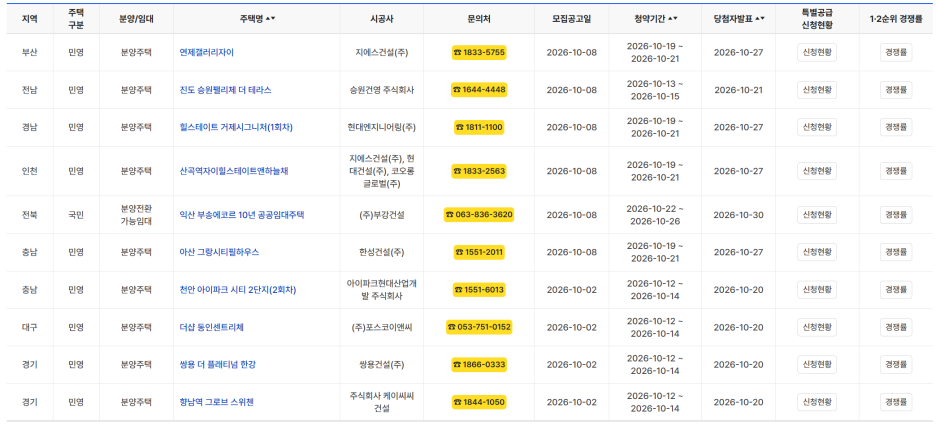Viewport: 936px width, 425px height.
Task: Click 신청현황 for 천안 아이파크 시티 row
Action: [817, 290]
